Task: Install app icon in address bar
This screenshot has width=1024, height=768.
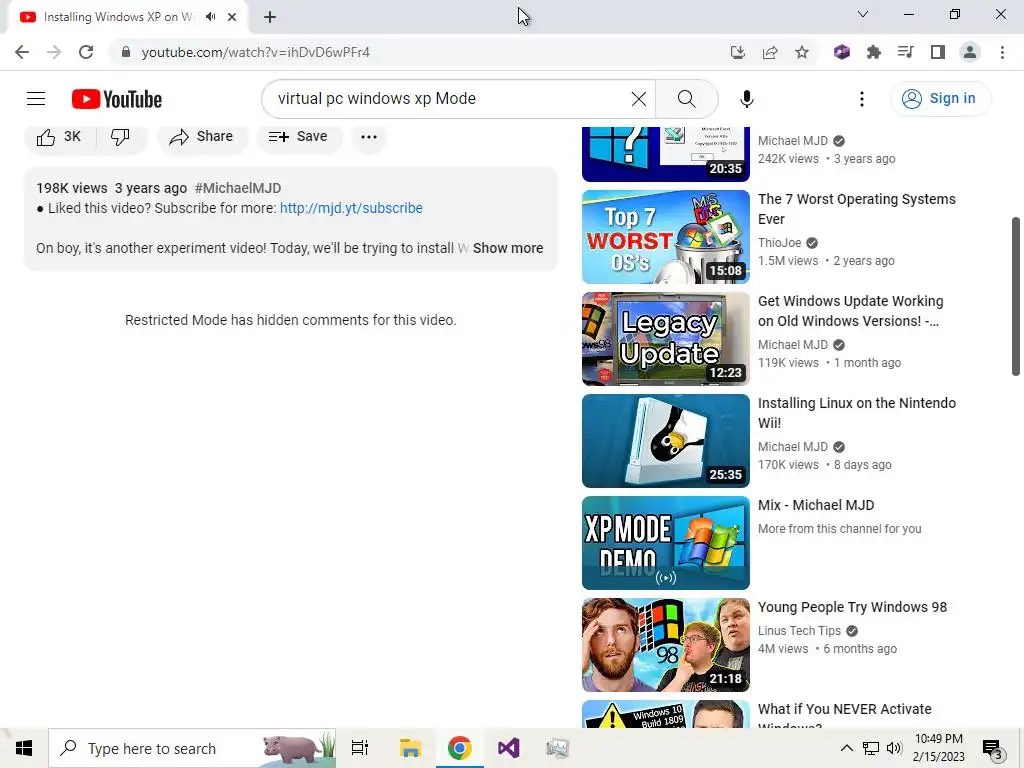Action: [738, 52]
